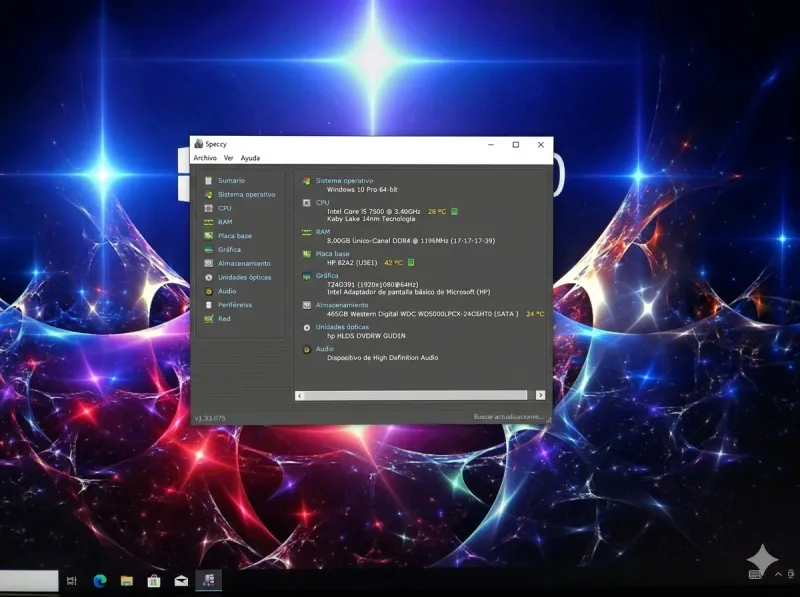The width and height of the screenshot is (800, 597).
Task: Open the CPU summary heading link
Action: point(322,203)
